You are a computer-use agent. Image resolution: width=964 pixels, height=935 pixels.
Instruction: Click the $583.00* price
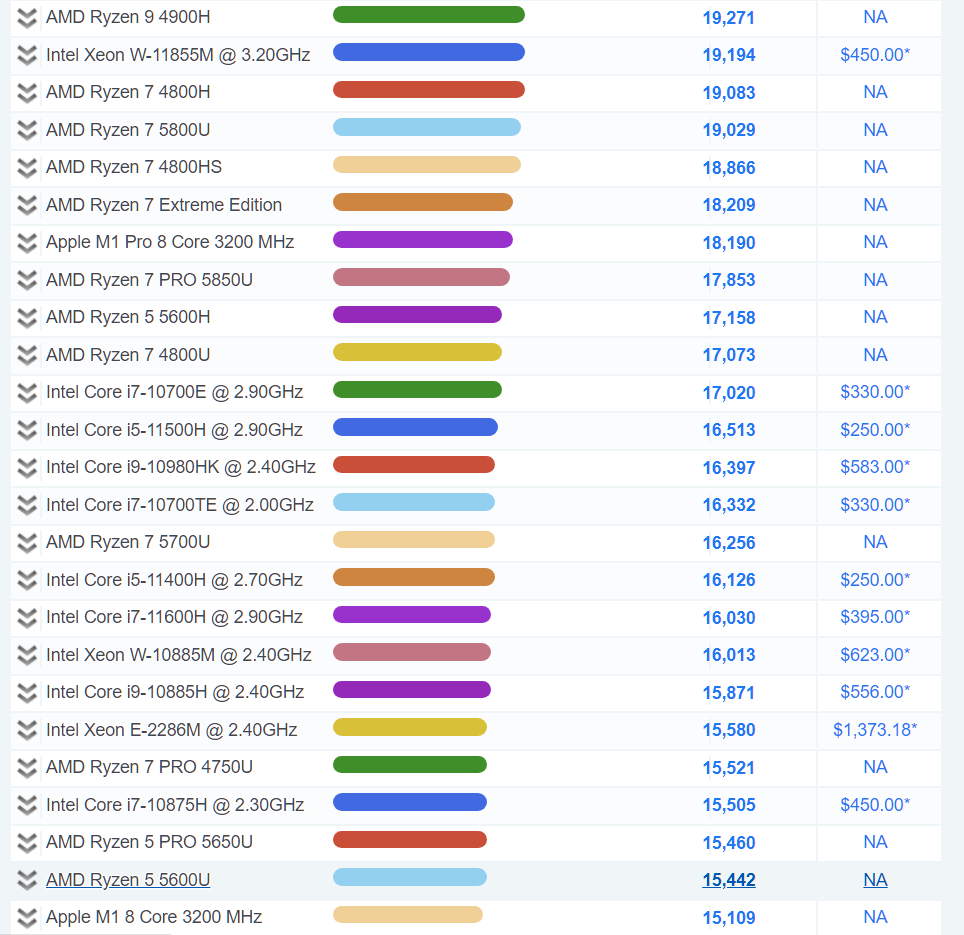(x=875, y=467)
